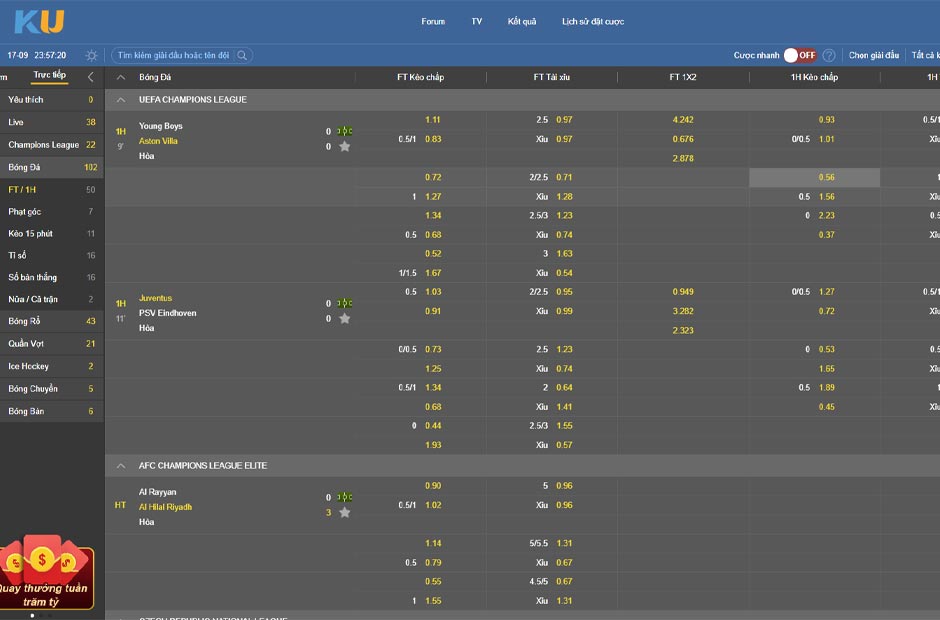The height and width of the screenshot is (620, 940).
Task: Collapse the UEFA Champions League section
Action: point(121,100)
